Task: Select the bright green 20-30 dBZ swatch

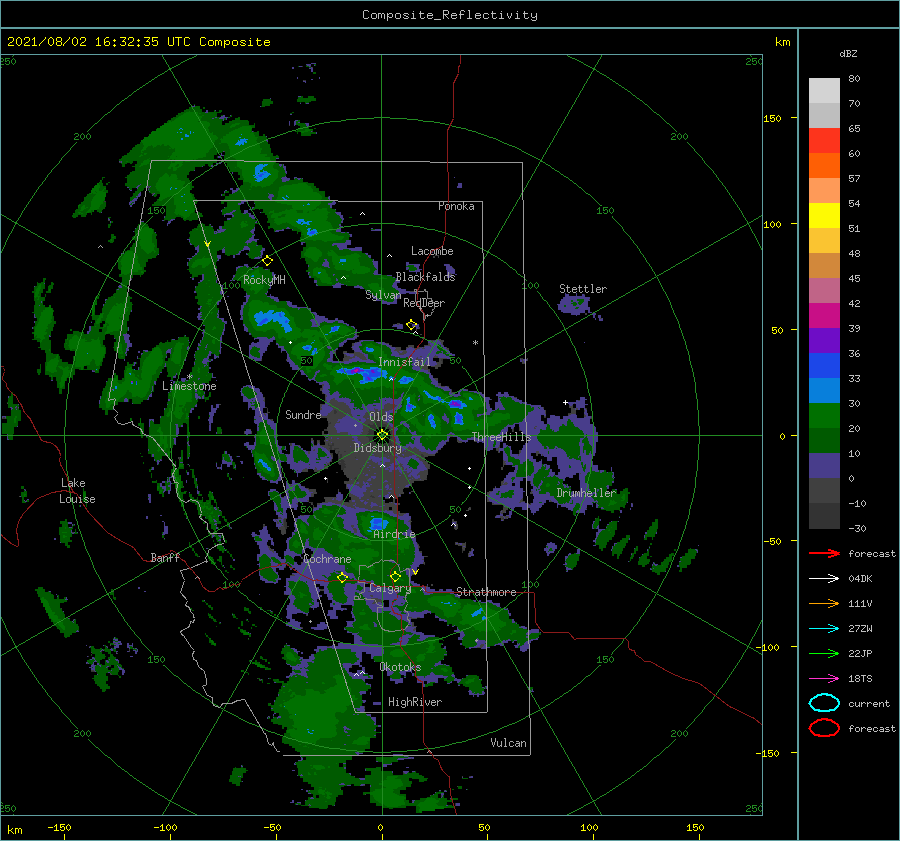Action: point(824,416)
